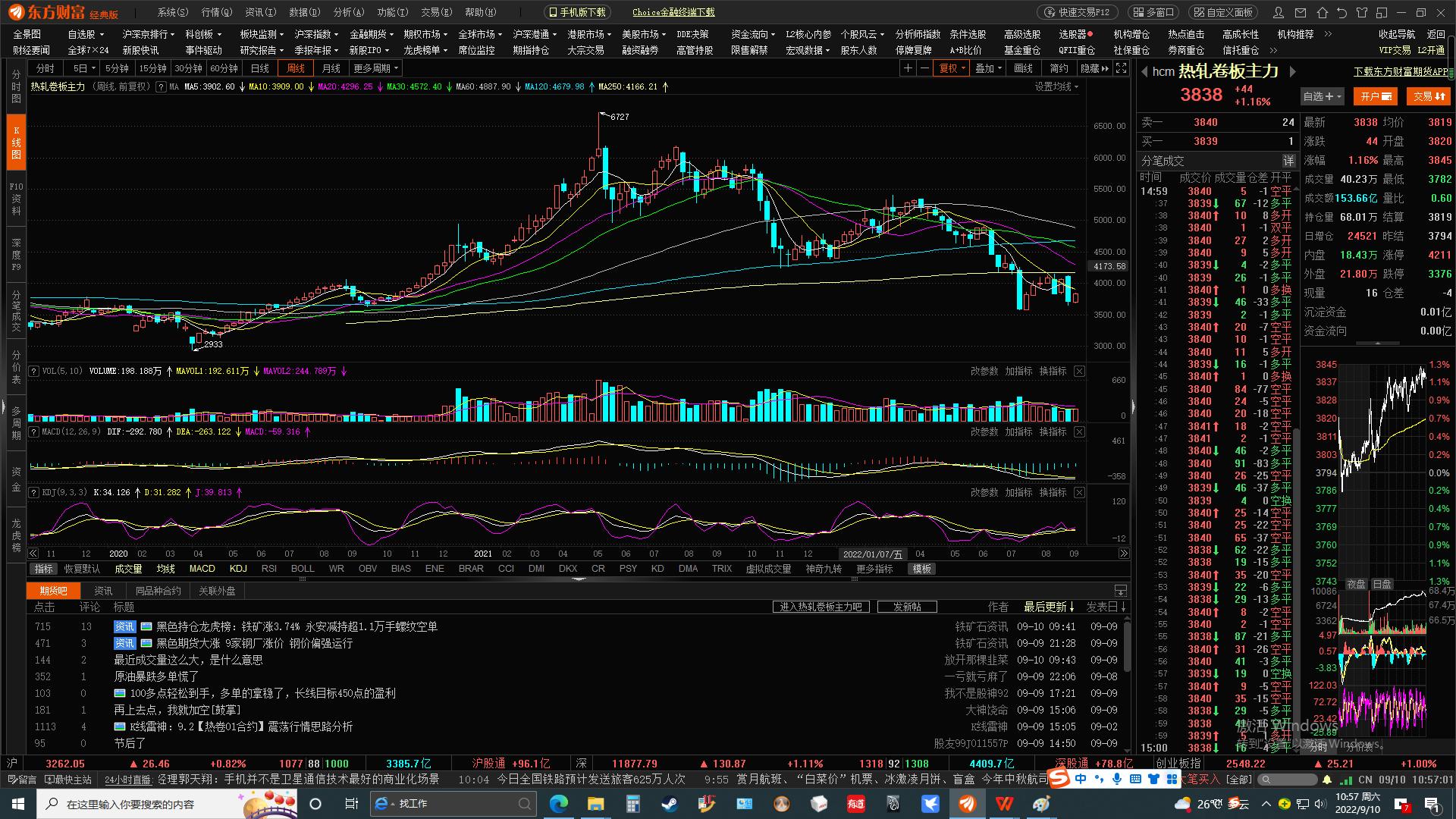The image size is (1456, 819).
Task: Click the home icon in title bar
Action: [x=1323, y=12]
